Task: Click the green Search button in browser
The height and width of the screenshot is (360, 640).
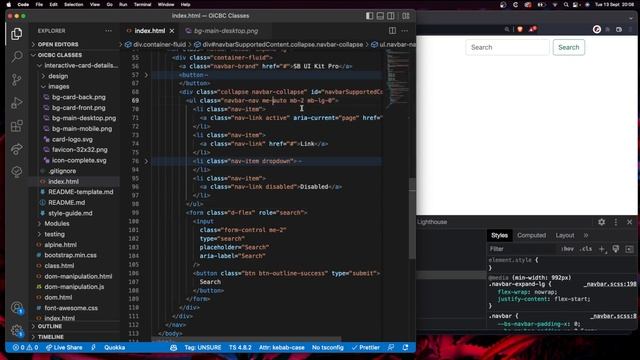Action: pos(569,47)
